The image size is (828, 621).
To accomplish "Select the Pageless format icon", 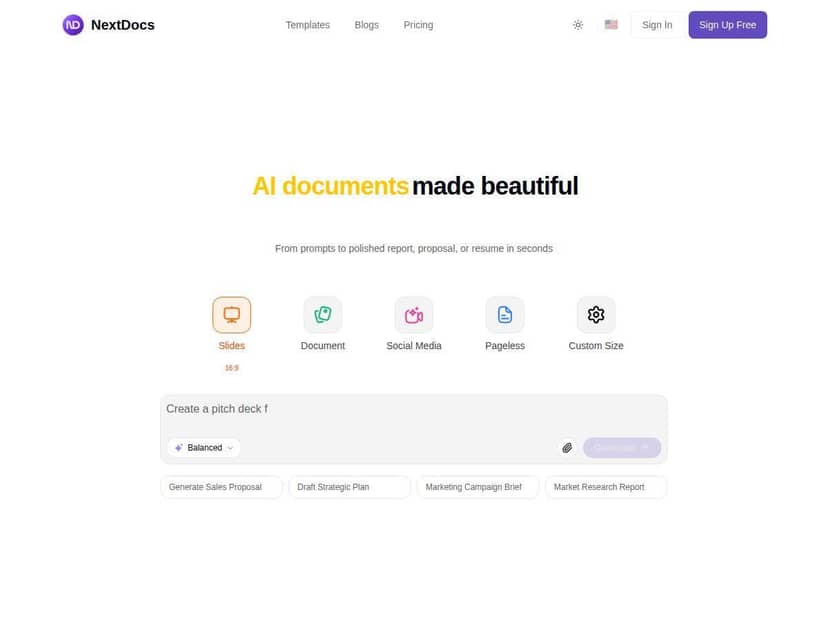I will (504, 313).
